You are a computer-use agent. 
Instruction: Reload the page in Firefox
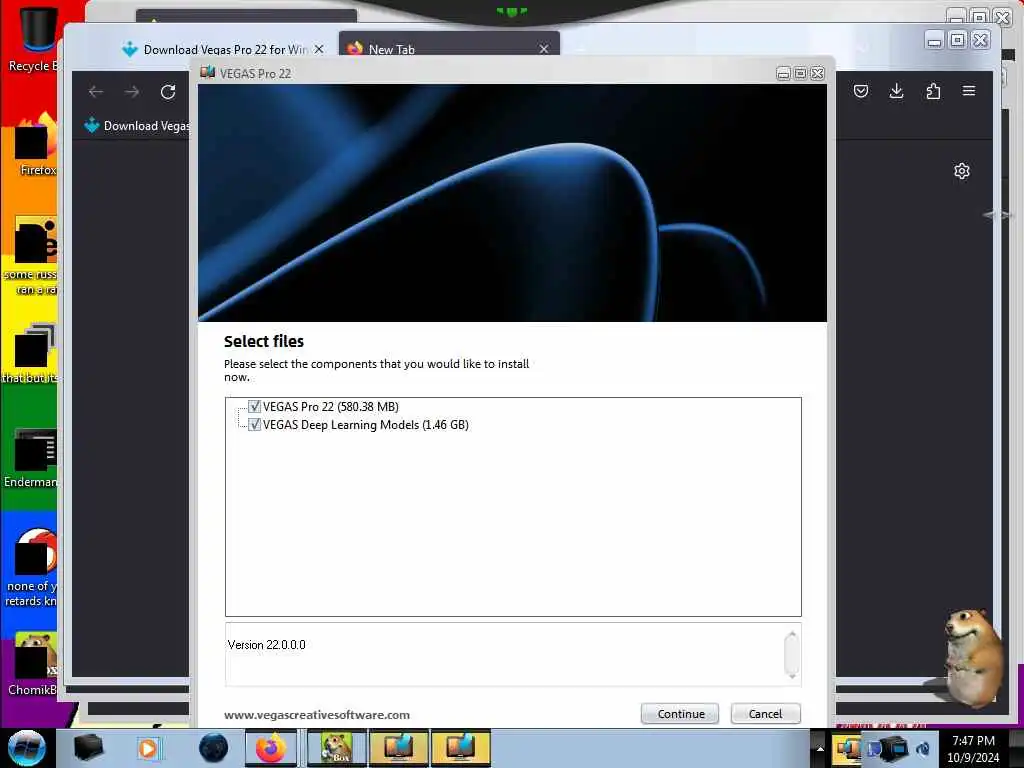168,92
